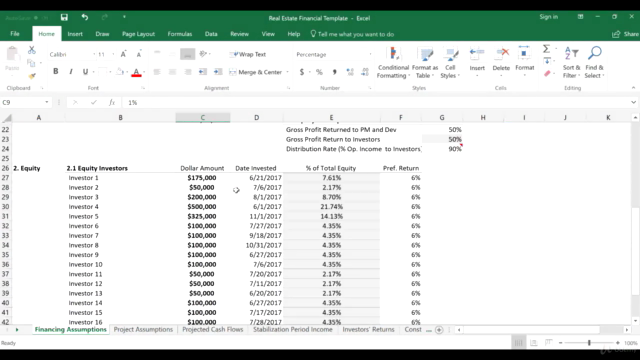
Task: Select column C header
Action: click(x=203, y=118)
